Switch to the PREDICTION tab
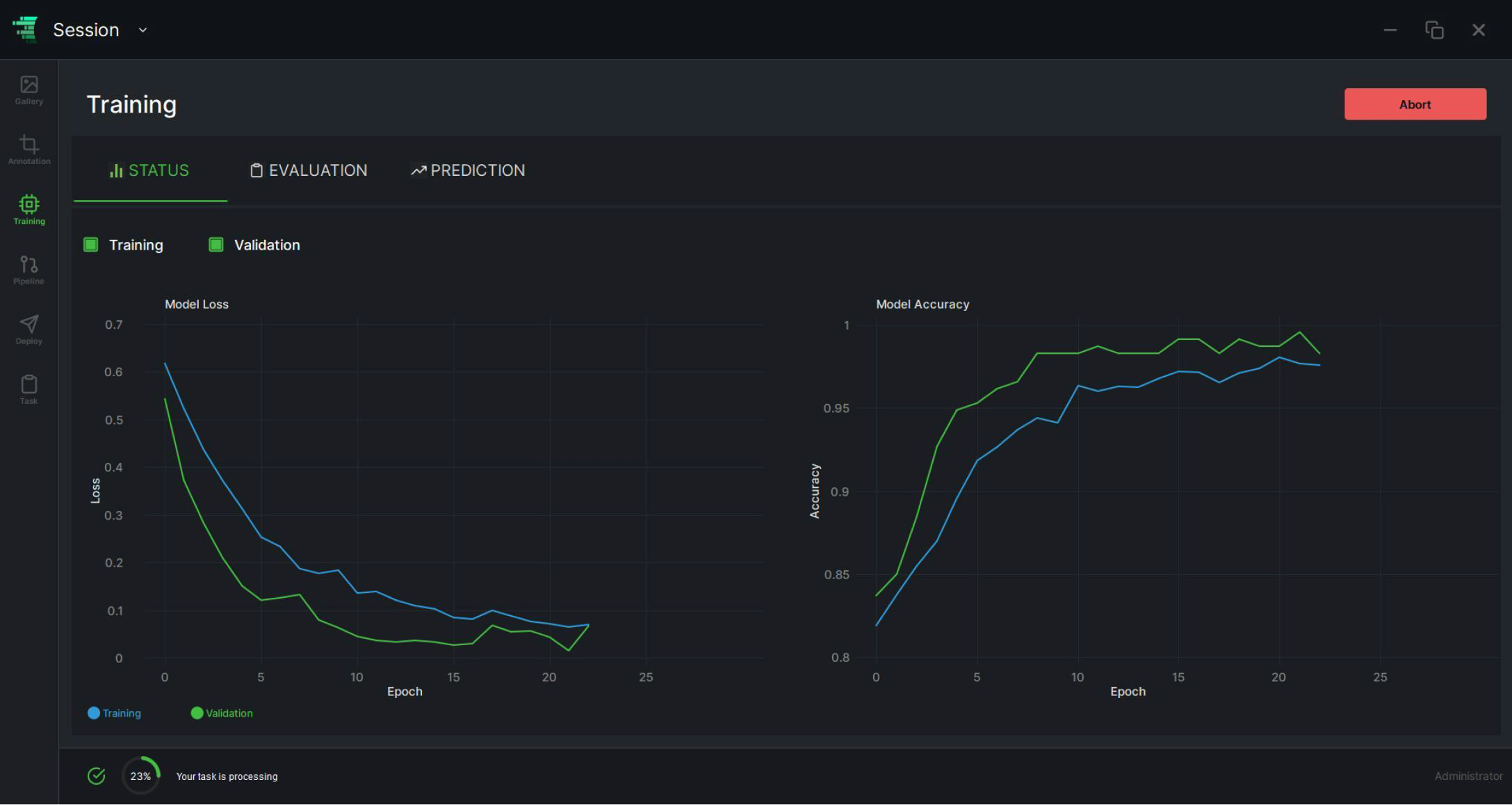Screen dimensions: 1512x805 coord(468,170)
